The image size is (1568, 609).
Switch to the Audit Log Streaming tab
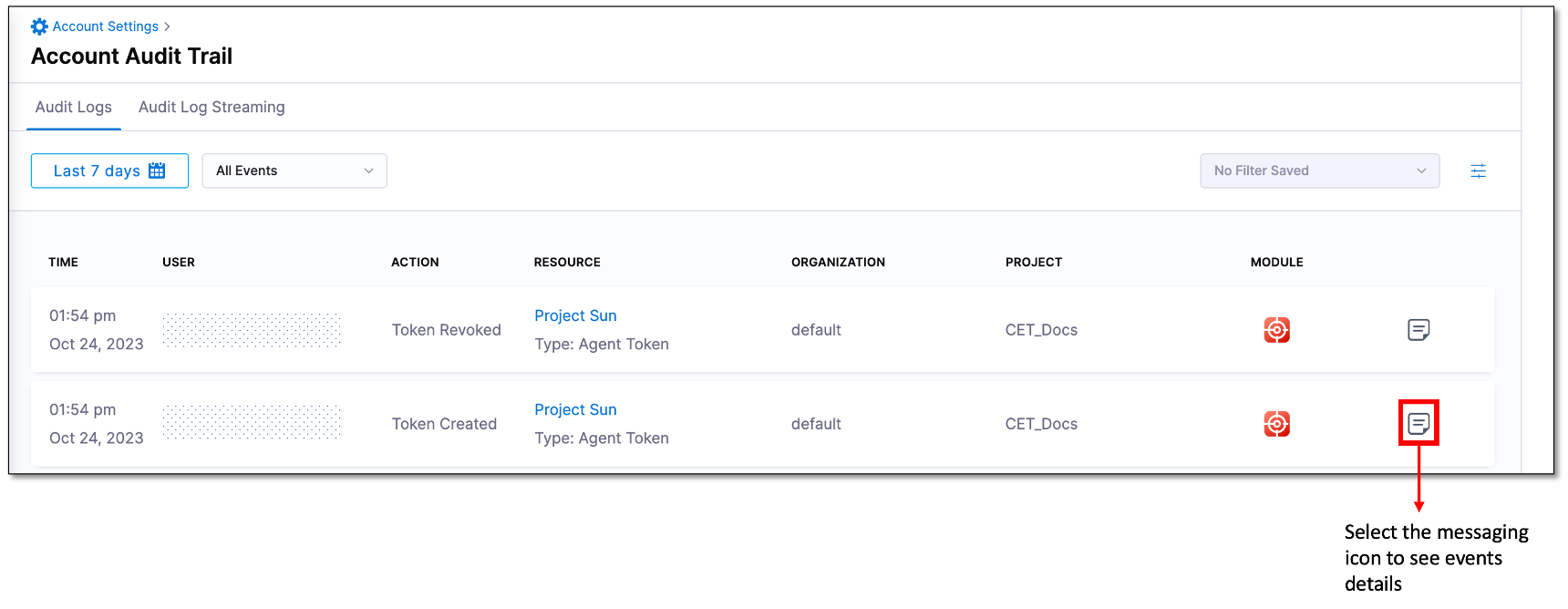[x=211, y=107]
